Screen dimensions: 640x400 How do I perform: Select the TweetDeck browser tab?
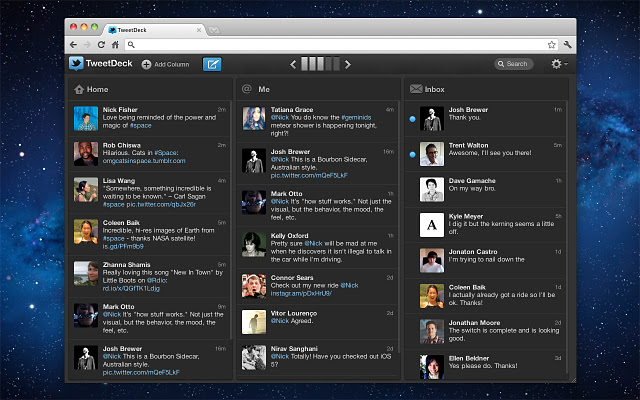tap(150, 30)
